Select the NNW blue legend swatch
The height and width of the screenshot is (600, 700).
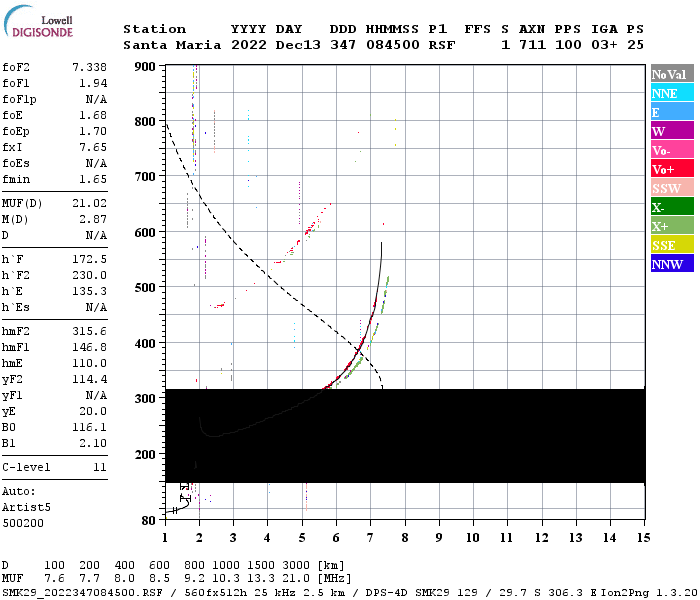[672, 263]
